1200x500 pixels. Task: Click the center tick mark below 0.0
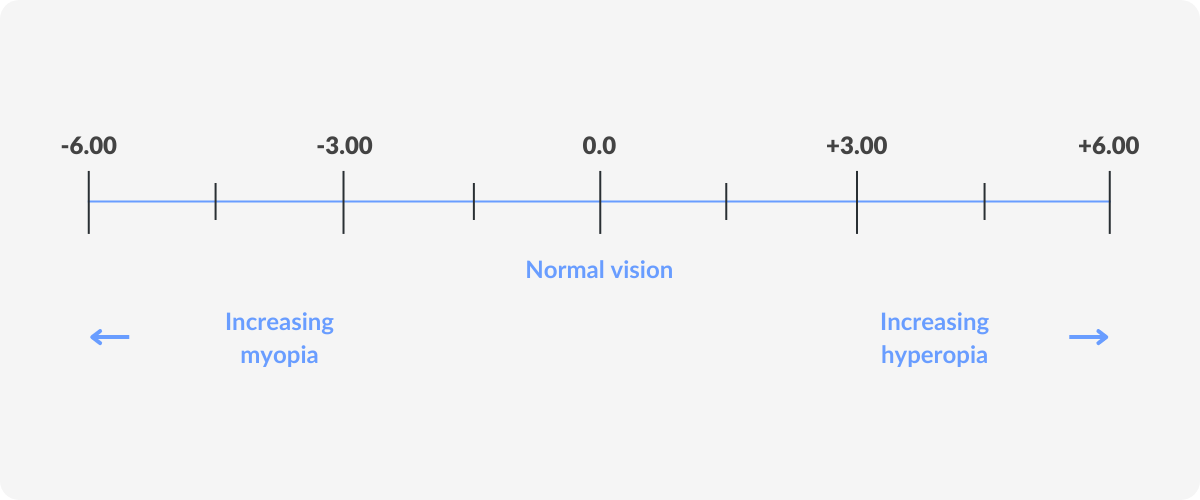[600, 202]
